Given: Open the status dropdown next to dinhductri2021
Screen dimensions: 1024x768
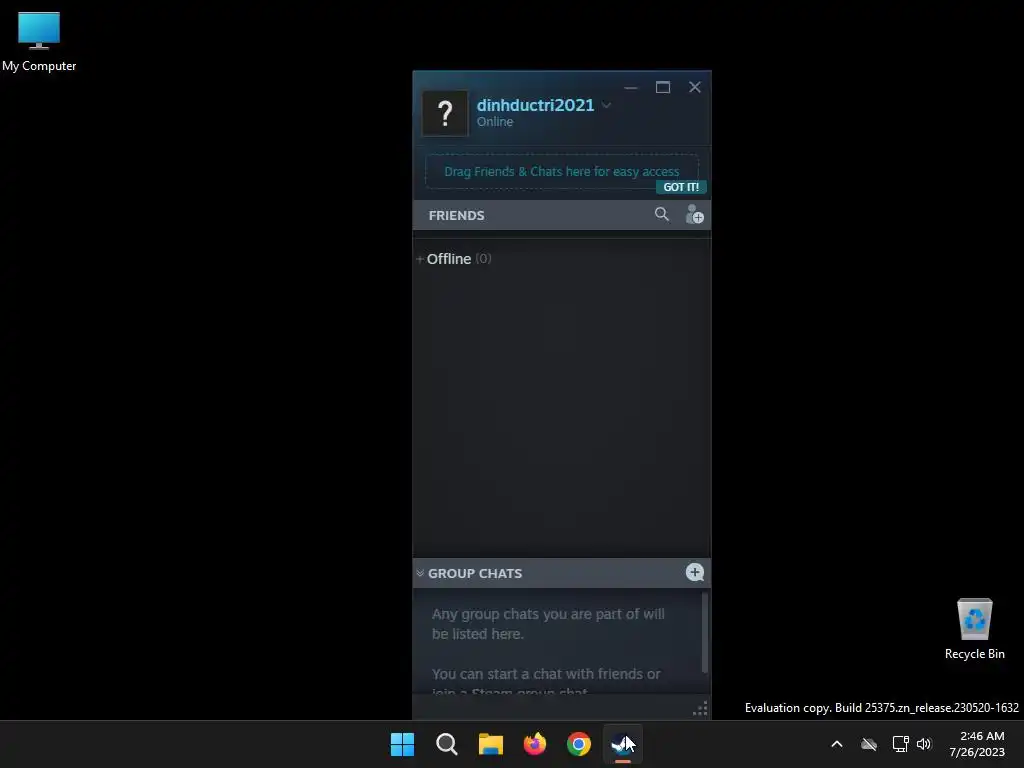Looking at the screenshot, I should tap(606, 105).
